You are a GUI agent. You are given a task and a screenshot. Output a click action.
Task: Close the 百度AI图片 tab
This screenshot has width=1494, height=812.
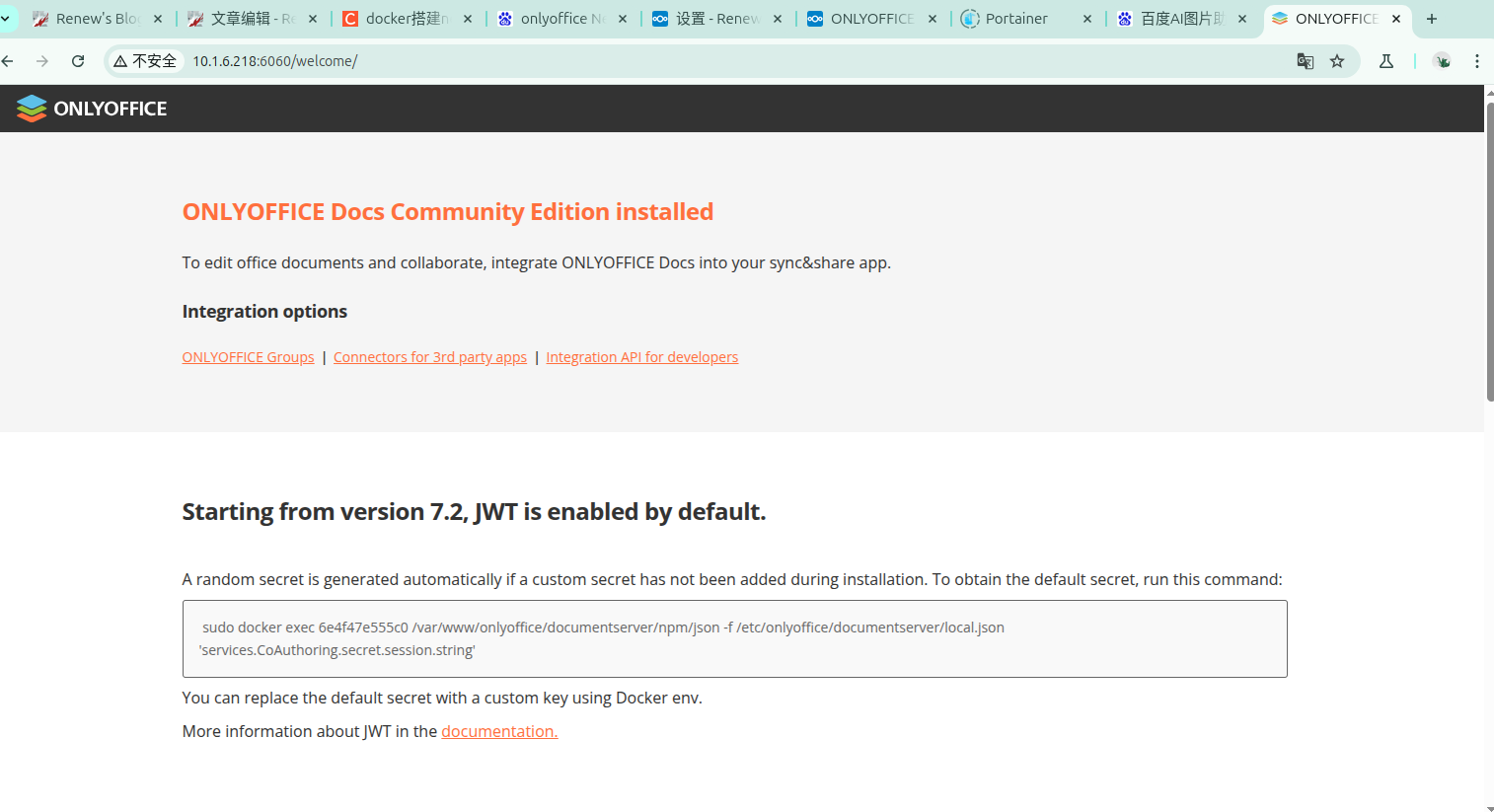point(1242,19)
